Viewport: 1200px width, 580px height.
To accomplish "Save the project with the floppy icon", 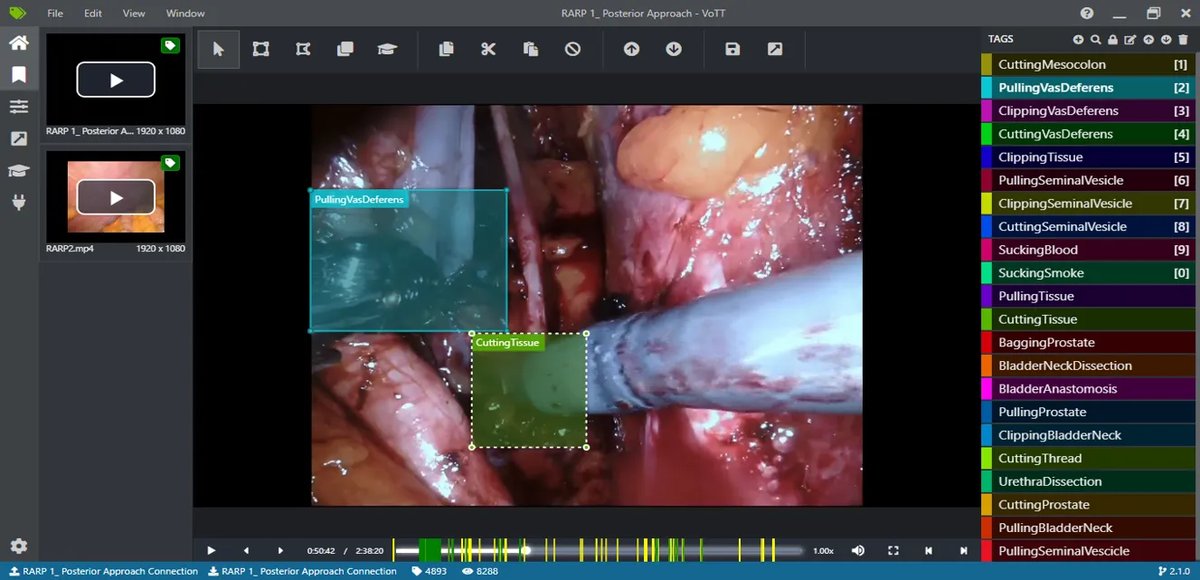I will [733, 49].
